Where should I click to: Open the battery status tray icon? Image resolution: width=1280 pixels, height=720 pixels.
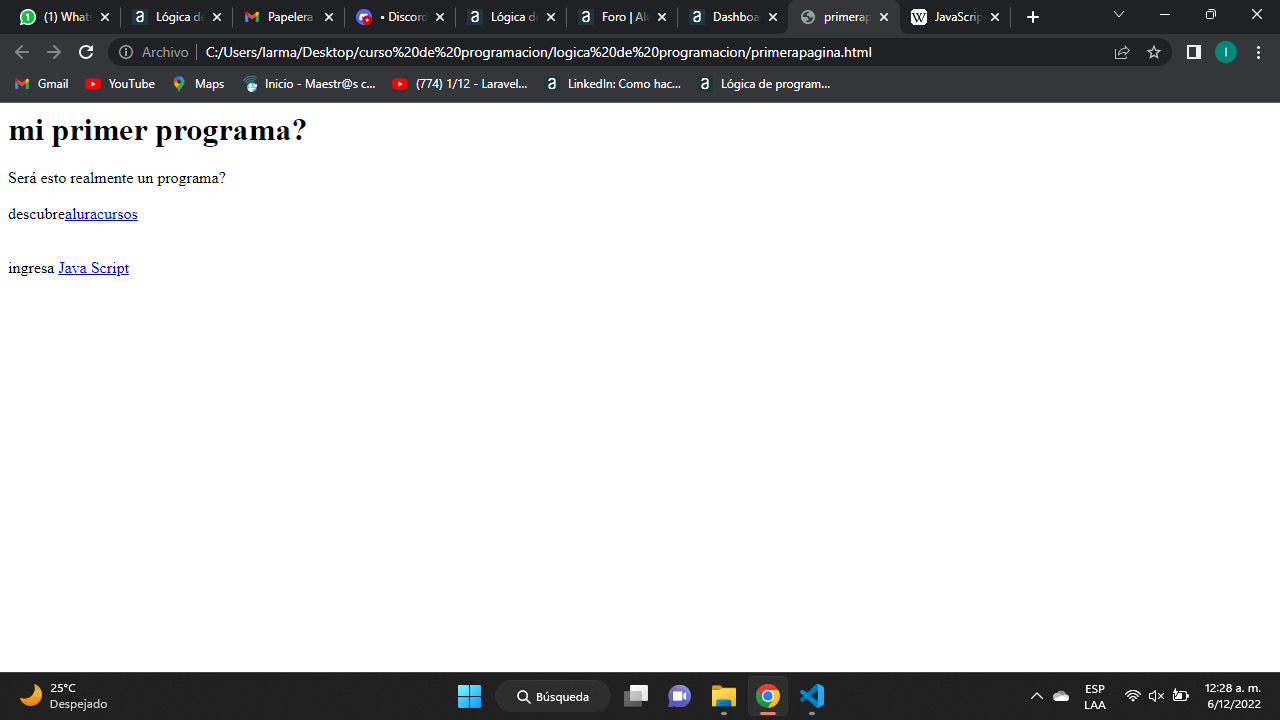pos(1181,696)
